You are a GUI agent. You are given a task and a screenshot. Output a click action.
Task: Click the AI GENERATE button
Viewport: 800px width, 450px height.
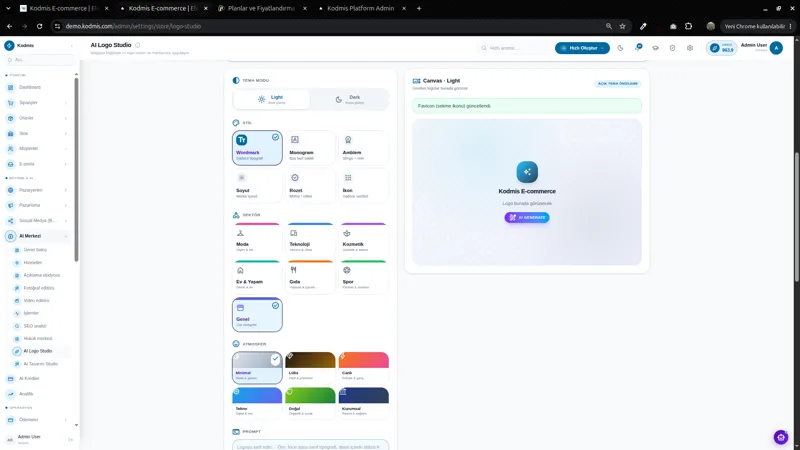pyautogui.click(x=527, y=217)
